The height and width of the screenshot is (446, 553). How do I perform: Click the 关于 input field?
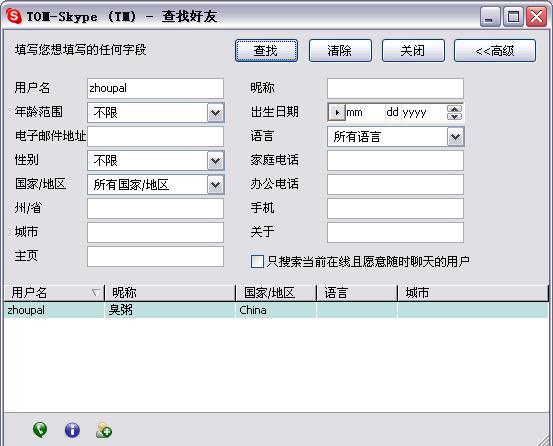tap(395, 232)
